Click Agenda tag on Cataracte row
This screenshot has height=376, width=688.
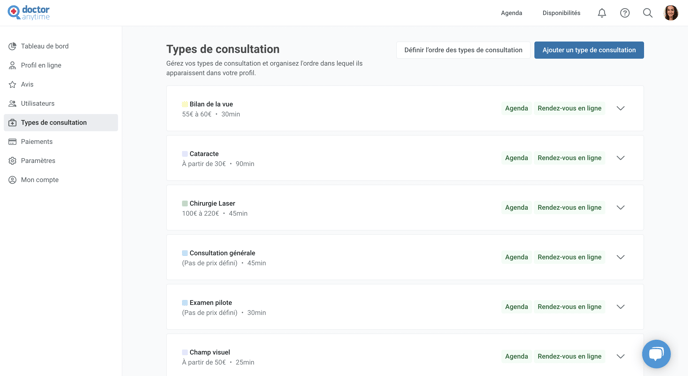(x=516, y=158)
